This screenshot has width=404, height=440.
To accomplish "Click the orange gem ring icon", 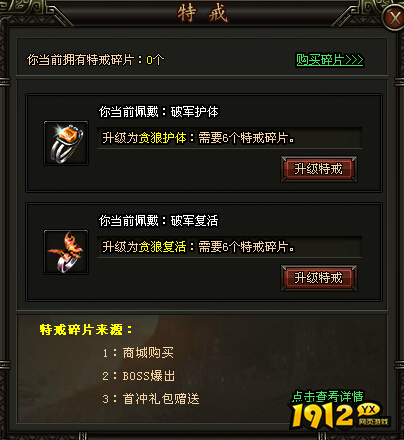I will [x=66, y=143].
